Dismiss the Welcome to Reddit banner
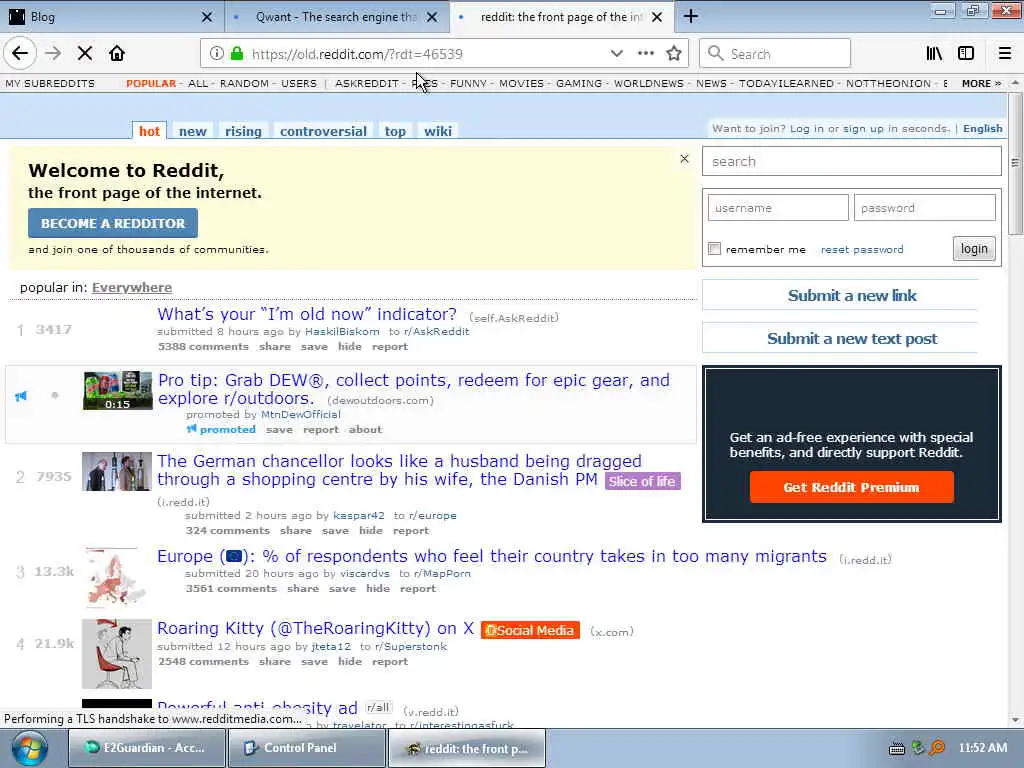Viewport: 1024px width, 768px height. [x=684, y=159]
